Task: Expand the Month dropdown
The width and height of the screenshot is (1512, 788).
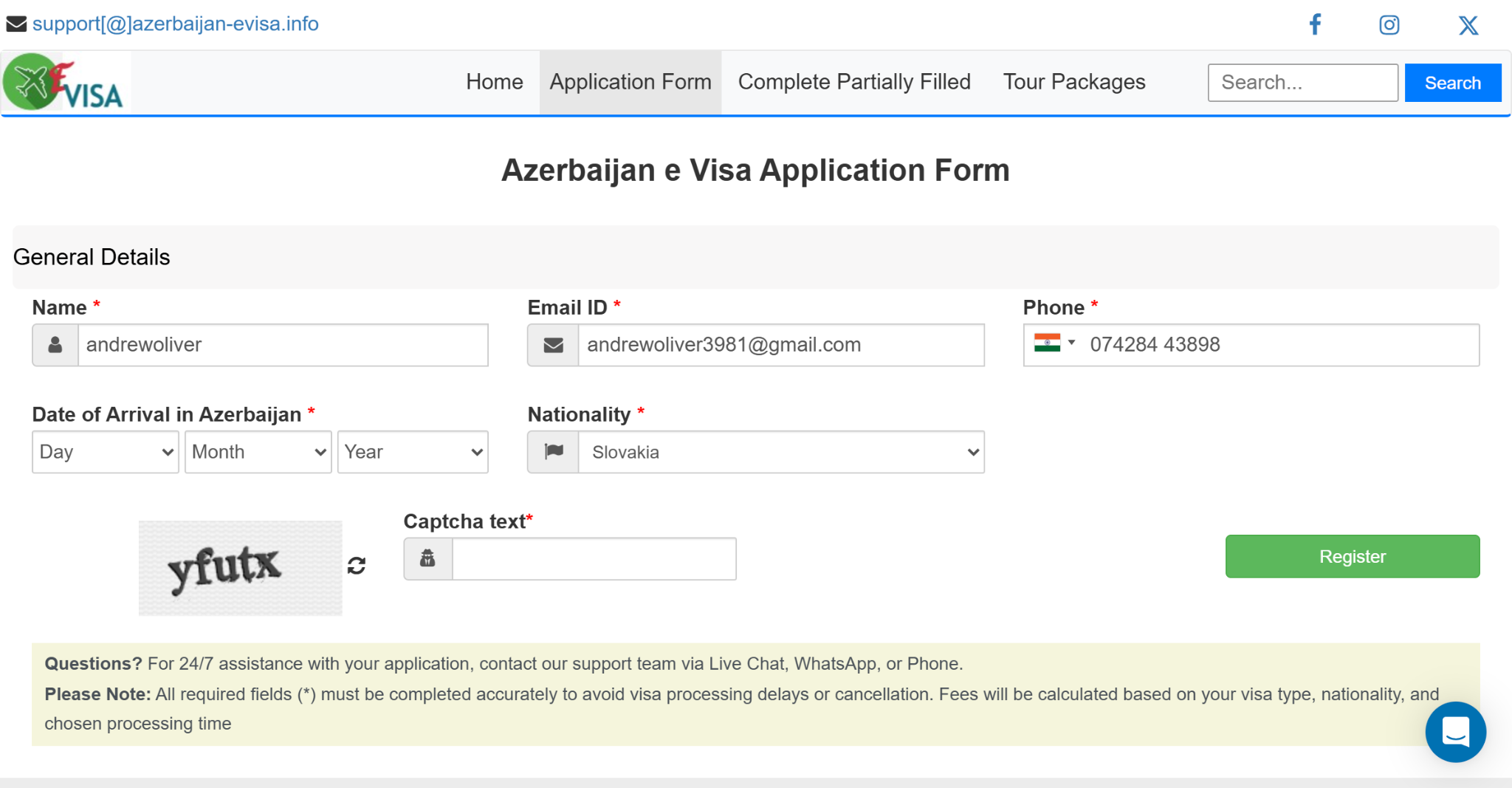Action: (x=258, y=452)
